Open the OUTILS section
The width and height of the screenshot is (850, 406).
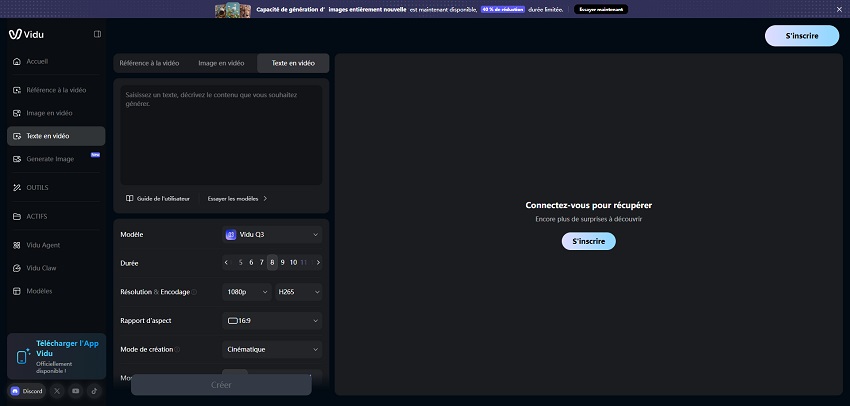click(56, 188)
